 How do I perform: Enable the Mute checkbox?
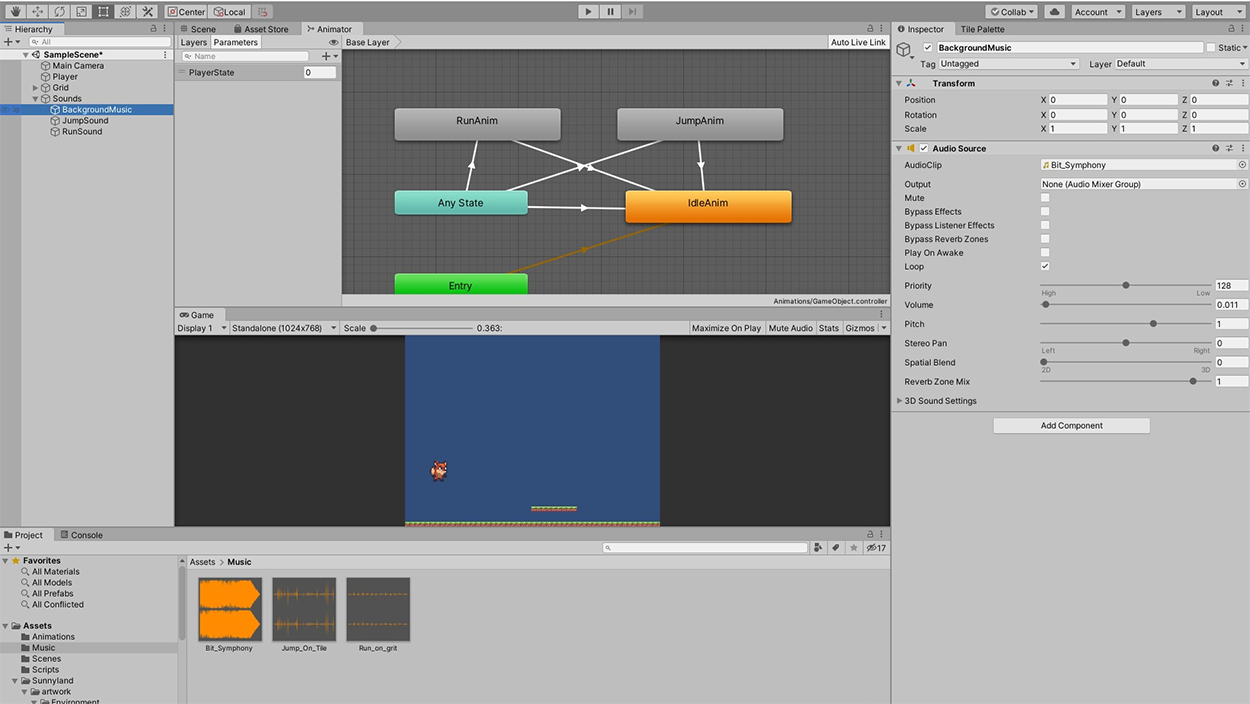1045,198
